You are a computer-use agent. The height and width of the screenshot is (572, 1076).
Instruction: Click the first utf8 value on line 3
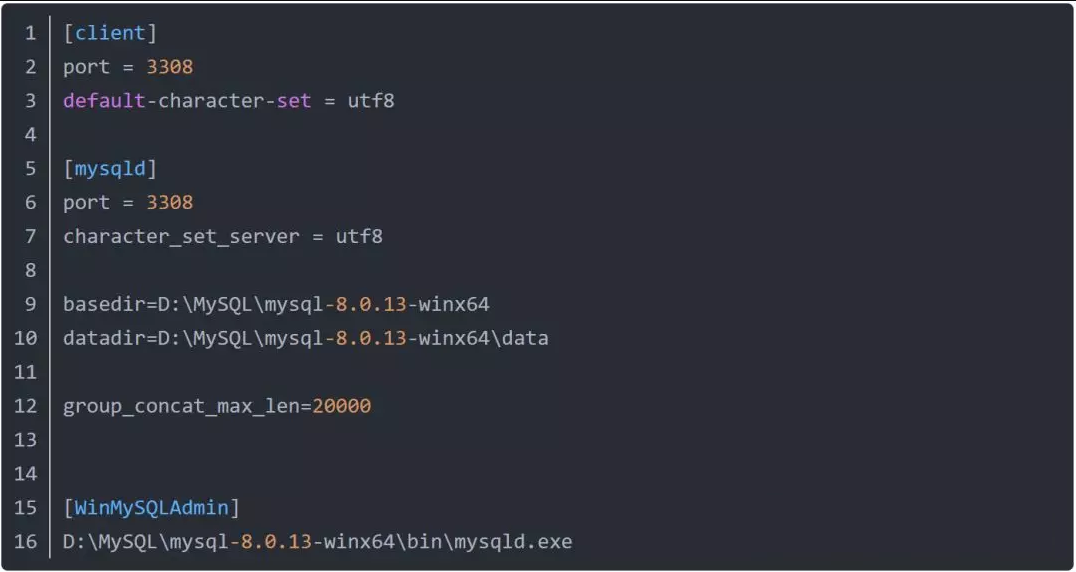click(371, 101)
